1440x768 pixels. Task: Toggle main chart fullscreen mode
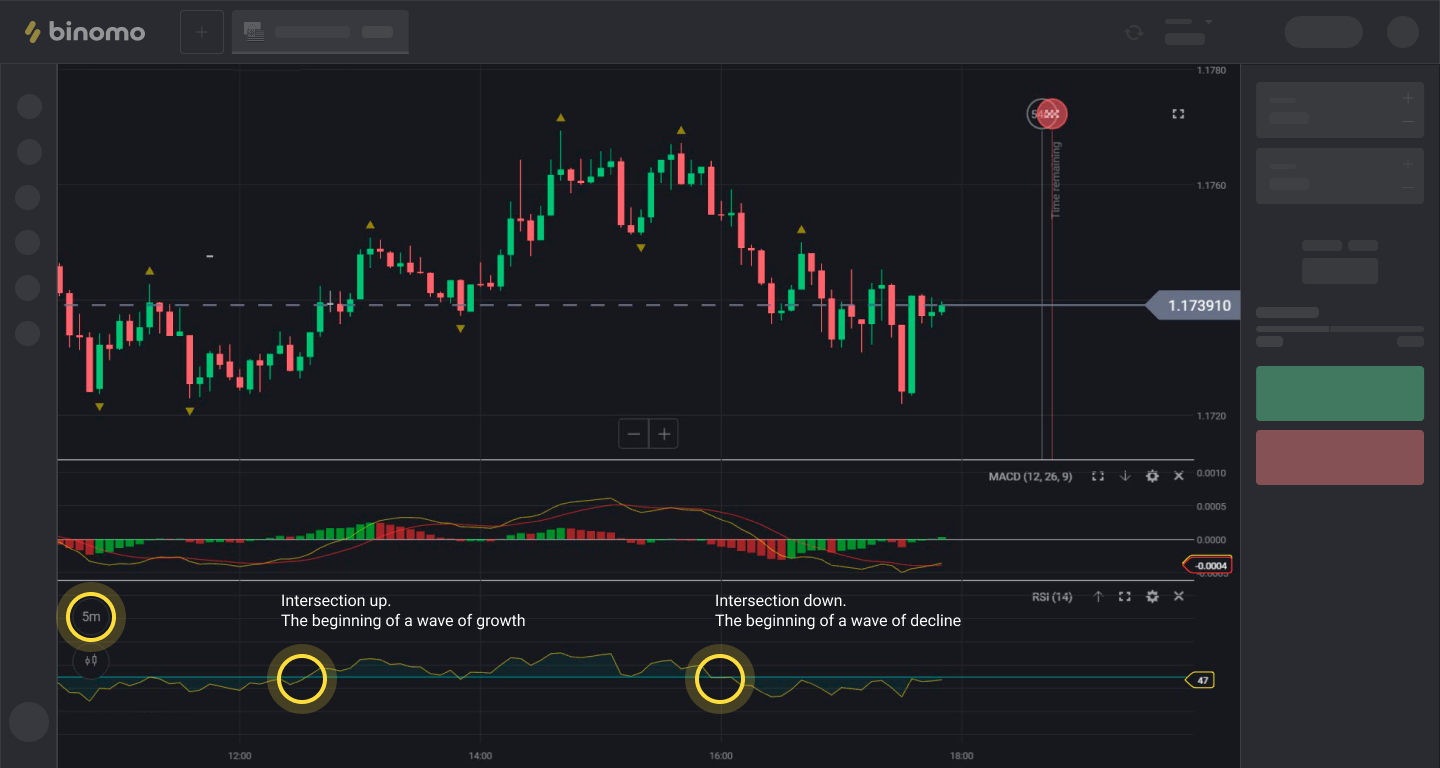tap(1178, 114)
